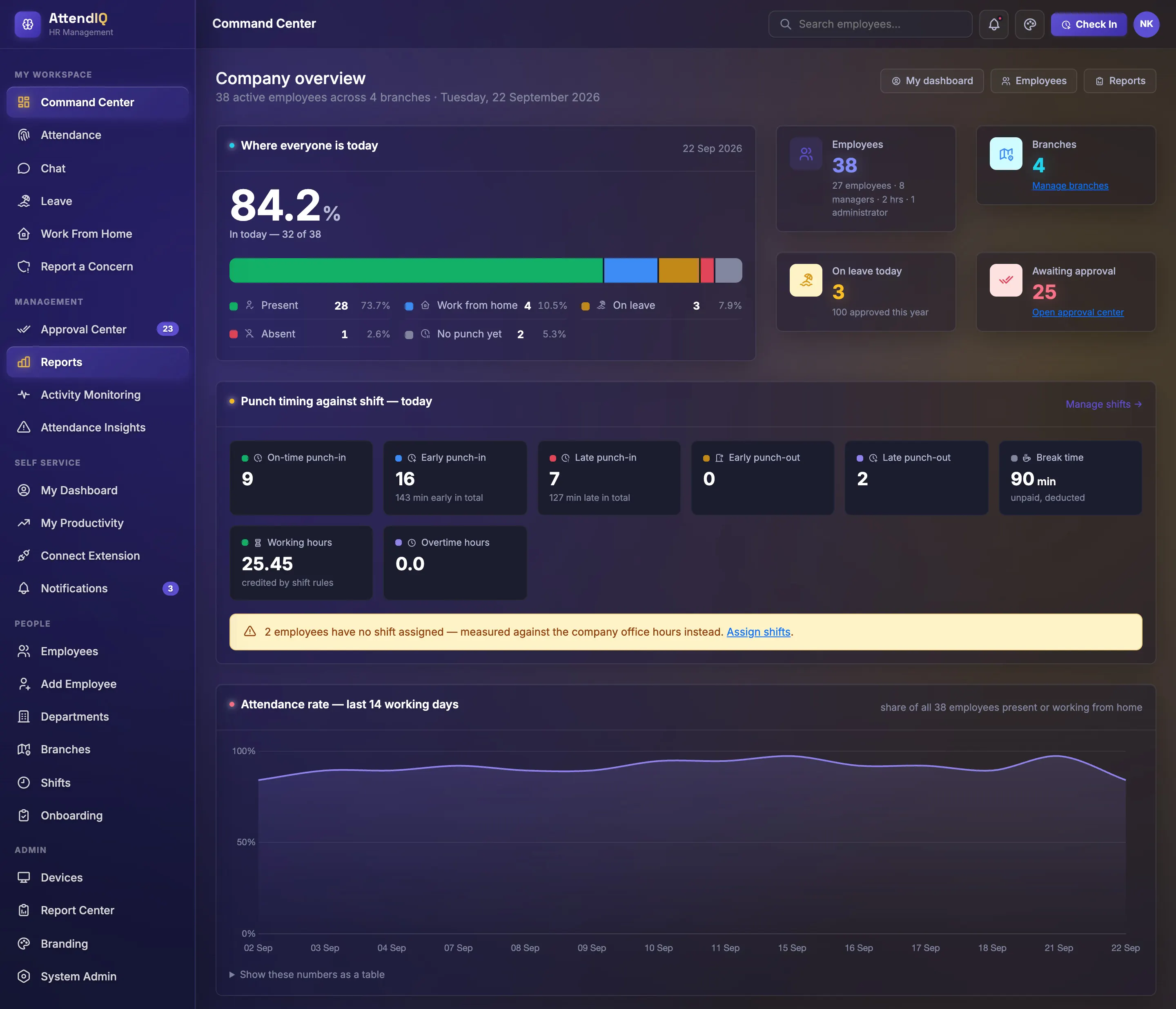Click the Assign shifts link
The height and width of the screenshot is (1009, 1176).
pyautogui.click(x=758, y=632)
